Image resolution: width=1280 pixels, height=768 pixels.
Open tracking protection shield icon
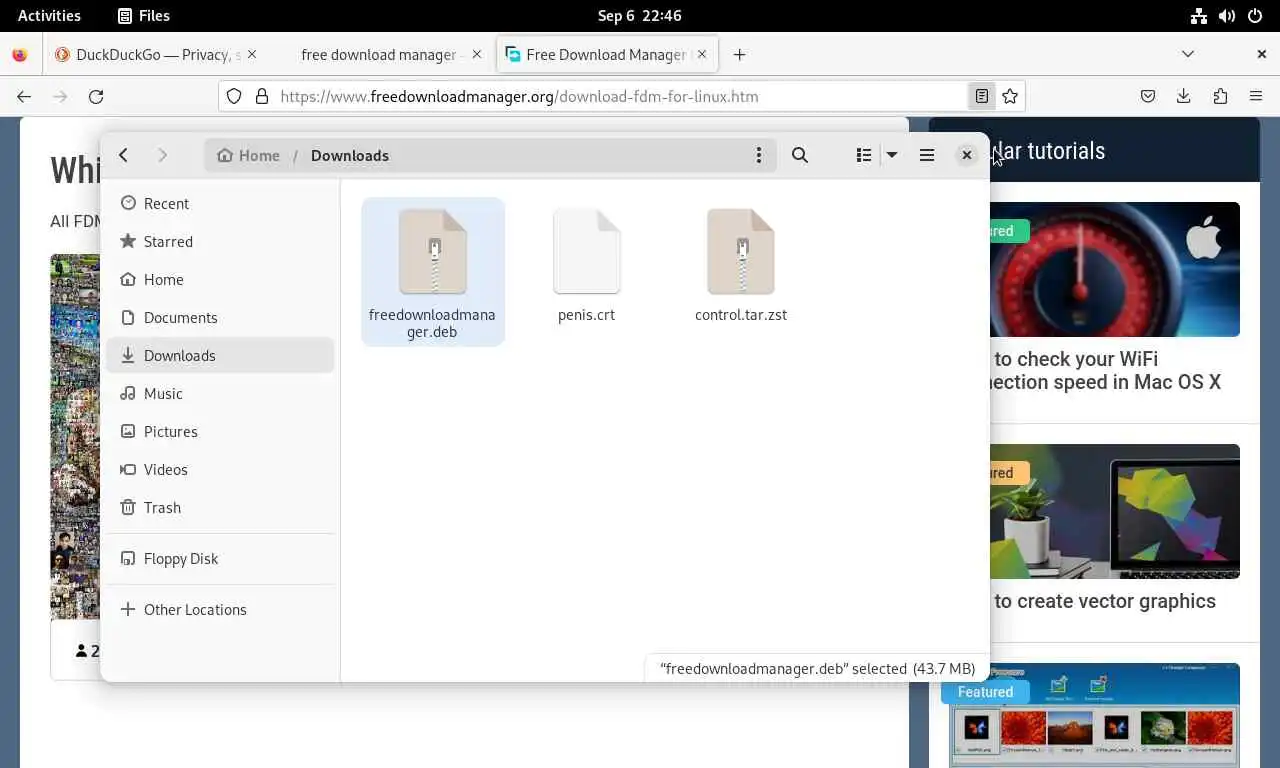coord(234,96)
